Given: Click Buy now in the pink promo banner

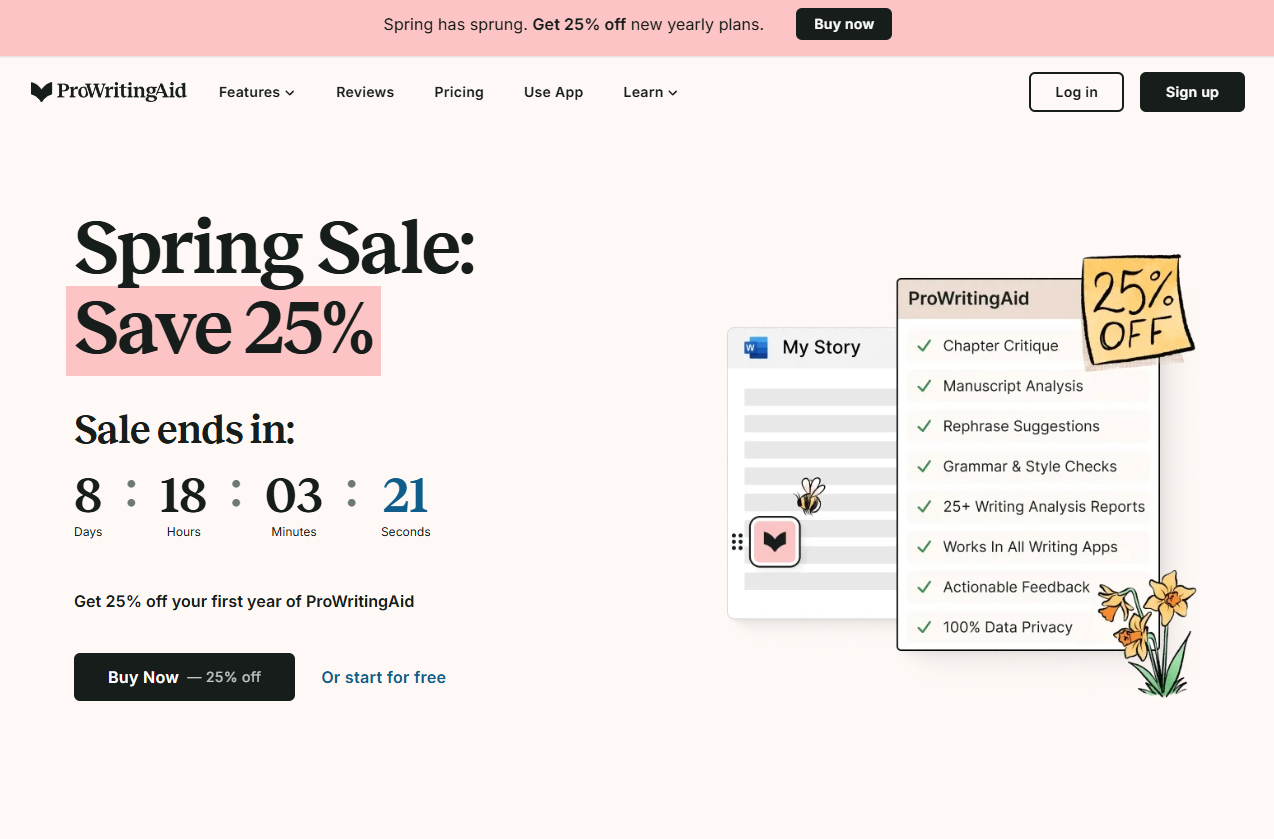Looking at the screenshot, I should pos(843,23).
